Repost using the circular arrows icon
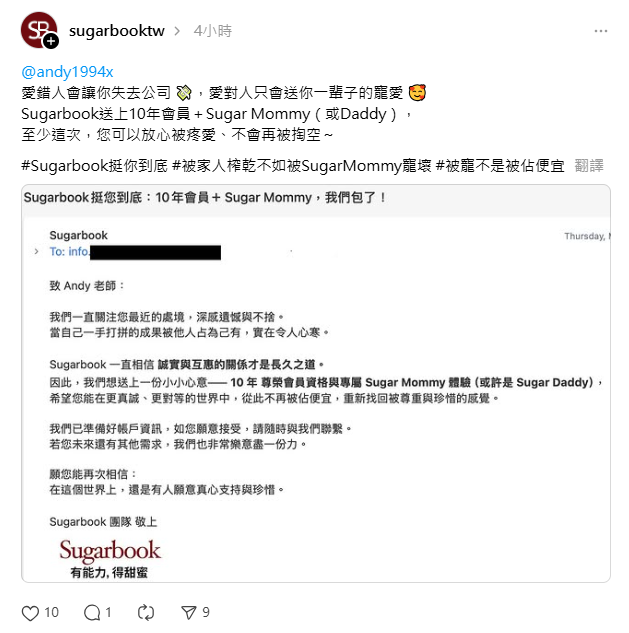This screenshot has width=629, height=633. pyautogui.click(x=146, y=613)
